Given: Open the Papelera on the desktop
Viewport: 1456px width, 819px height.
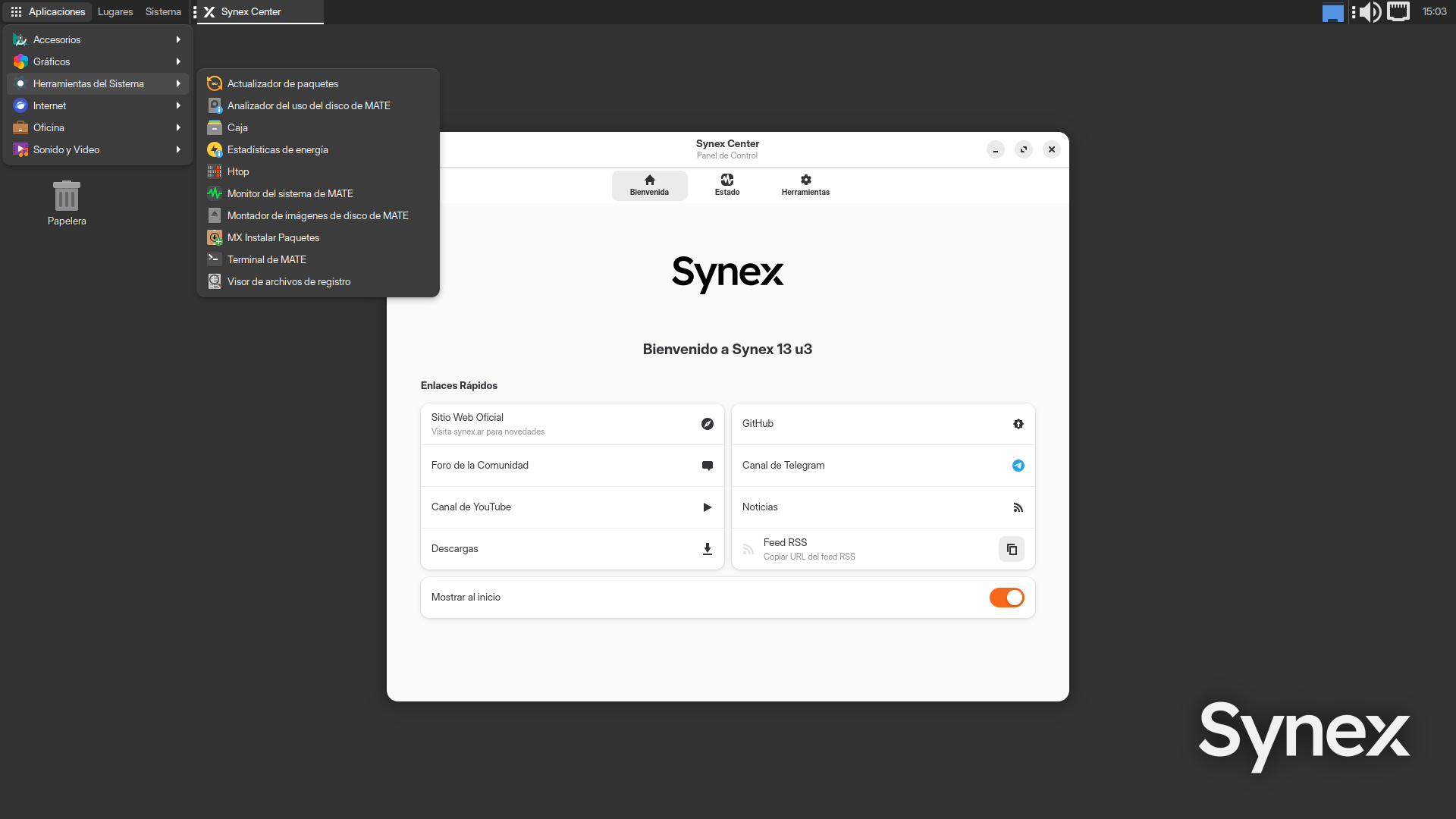Looking at the screenshot, I should (66, 201).
